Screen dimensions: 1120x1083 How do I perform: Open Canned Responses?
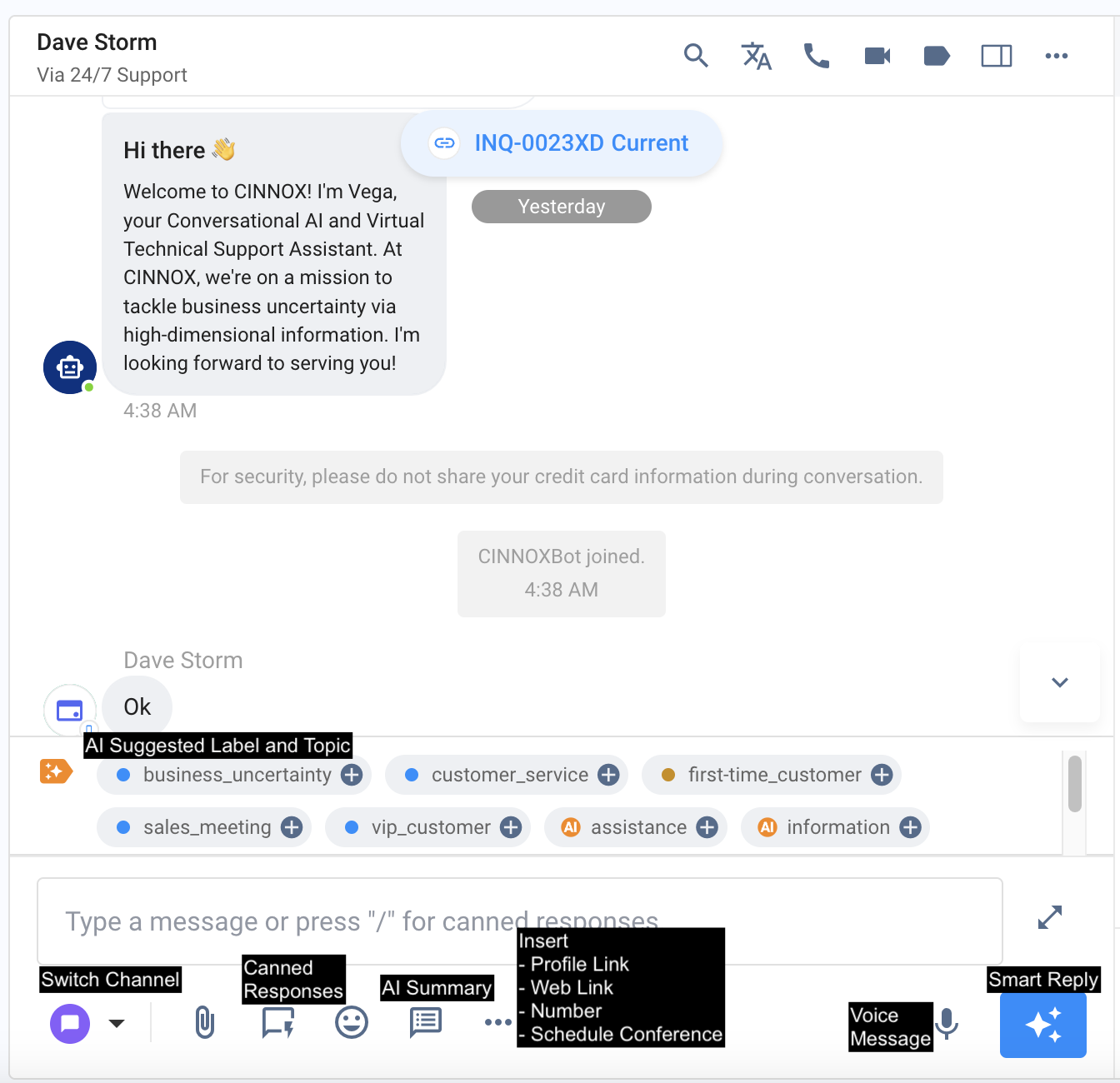pyautogui.click(x=277, y=1022)
